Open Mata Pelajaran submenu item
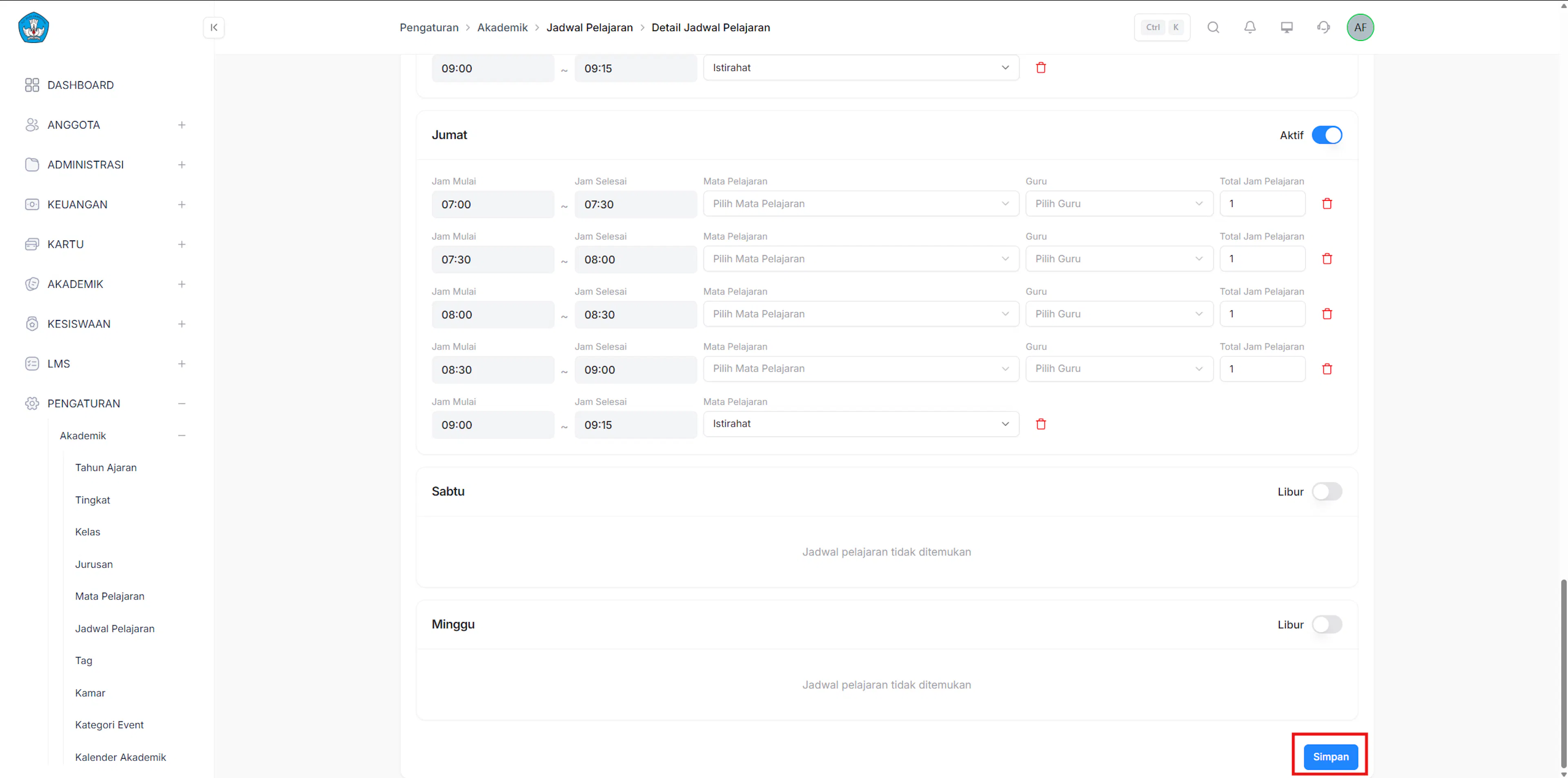1568x778 pixels. [109, 596]
